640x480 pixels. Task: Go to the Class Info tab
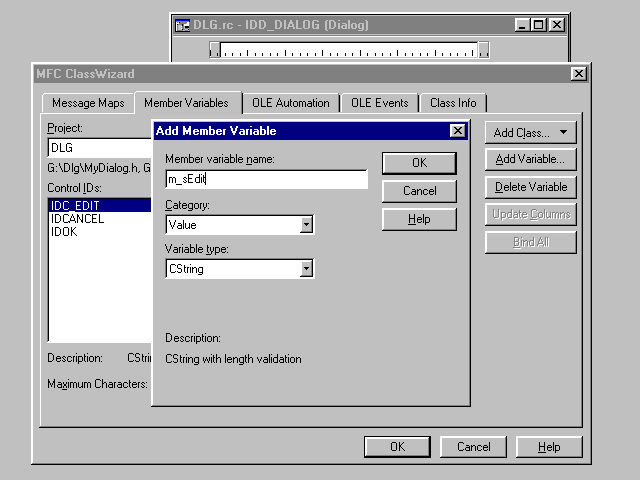pos(453,103)
